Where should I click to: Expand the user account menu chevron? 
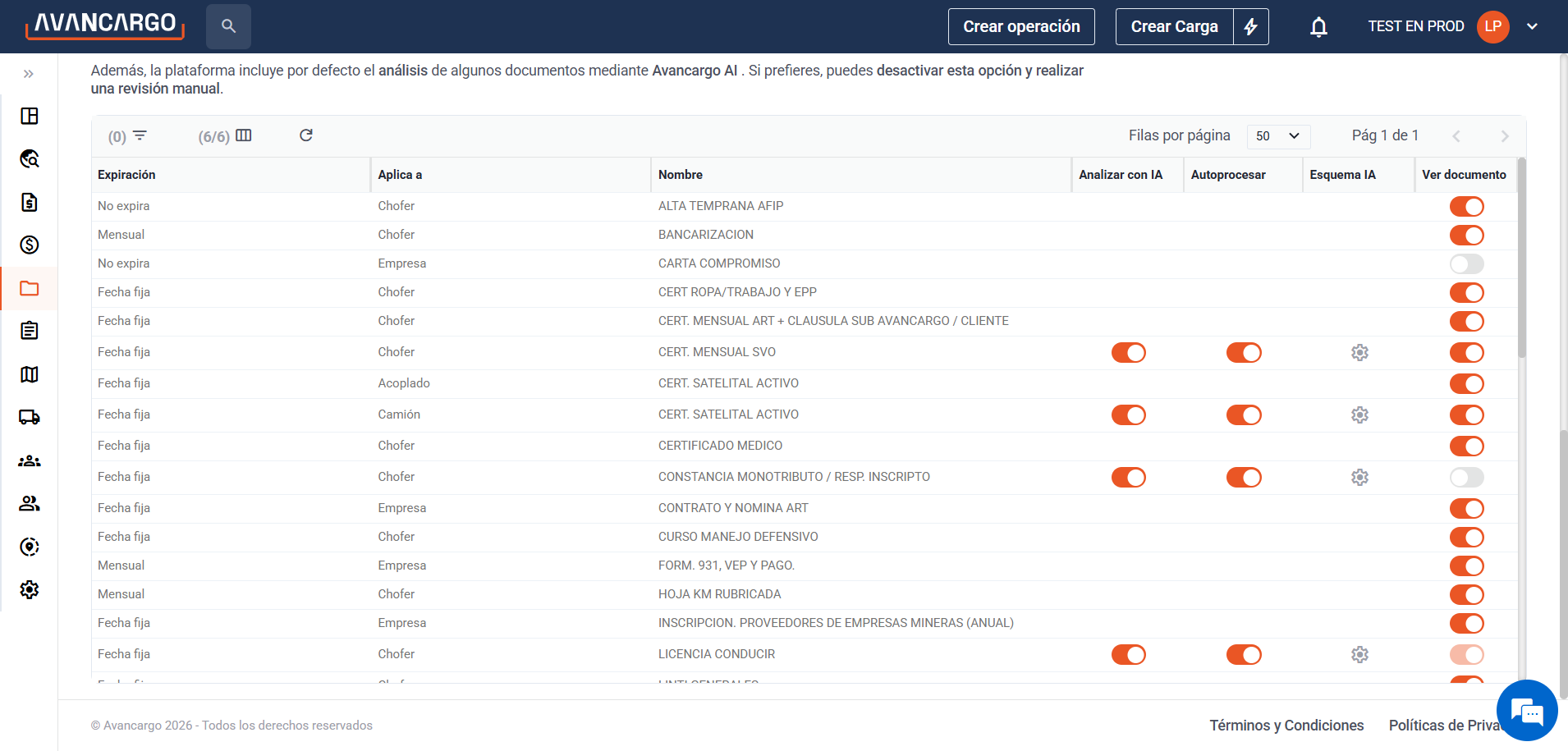coord(1532,26)
